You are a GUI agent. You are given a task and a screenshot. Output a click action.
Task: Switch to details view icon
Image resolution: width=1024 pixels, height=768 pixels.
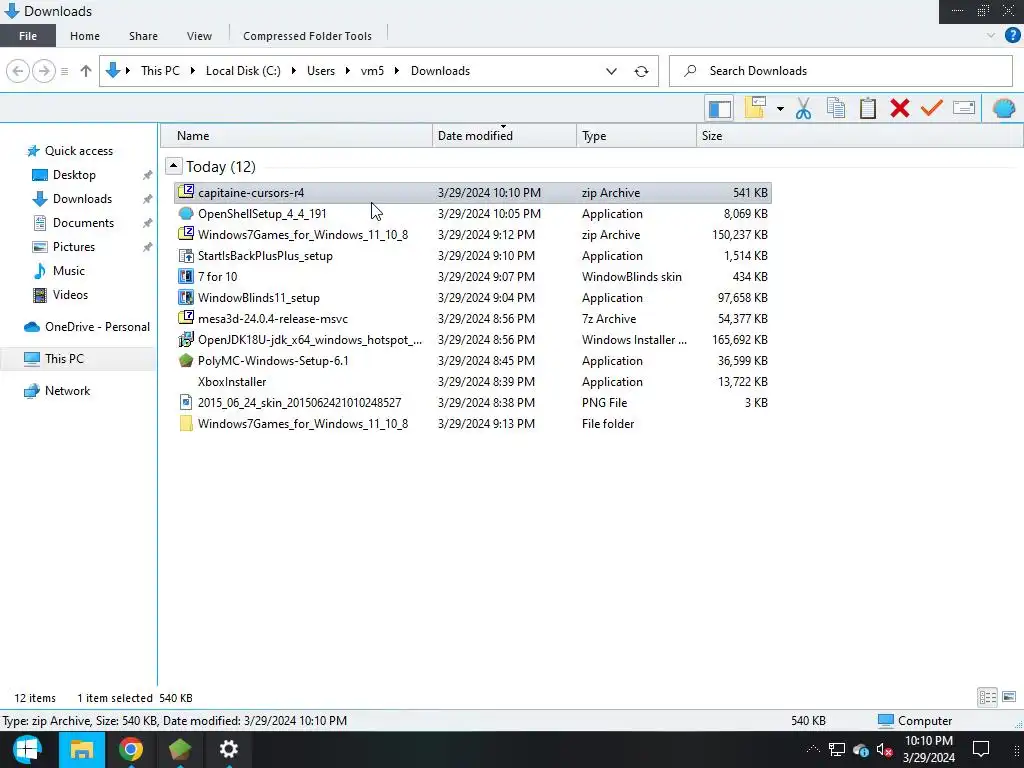[x=987, y=697]
